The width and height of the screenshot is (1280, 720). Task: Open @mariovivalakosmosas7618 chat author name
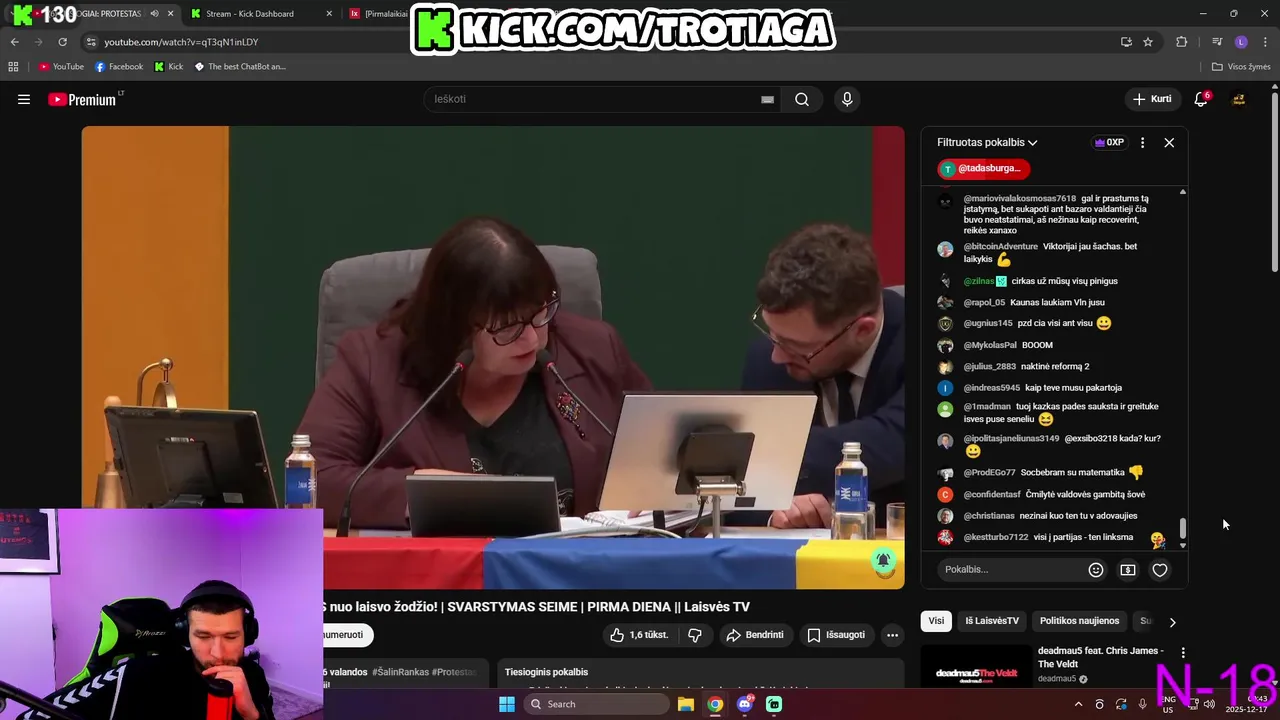pyautogui.click(x=1020, y=199)
